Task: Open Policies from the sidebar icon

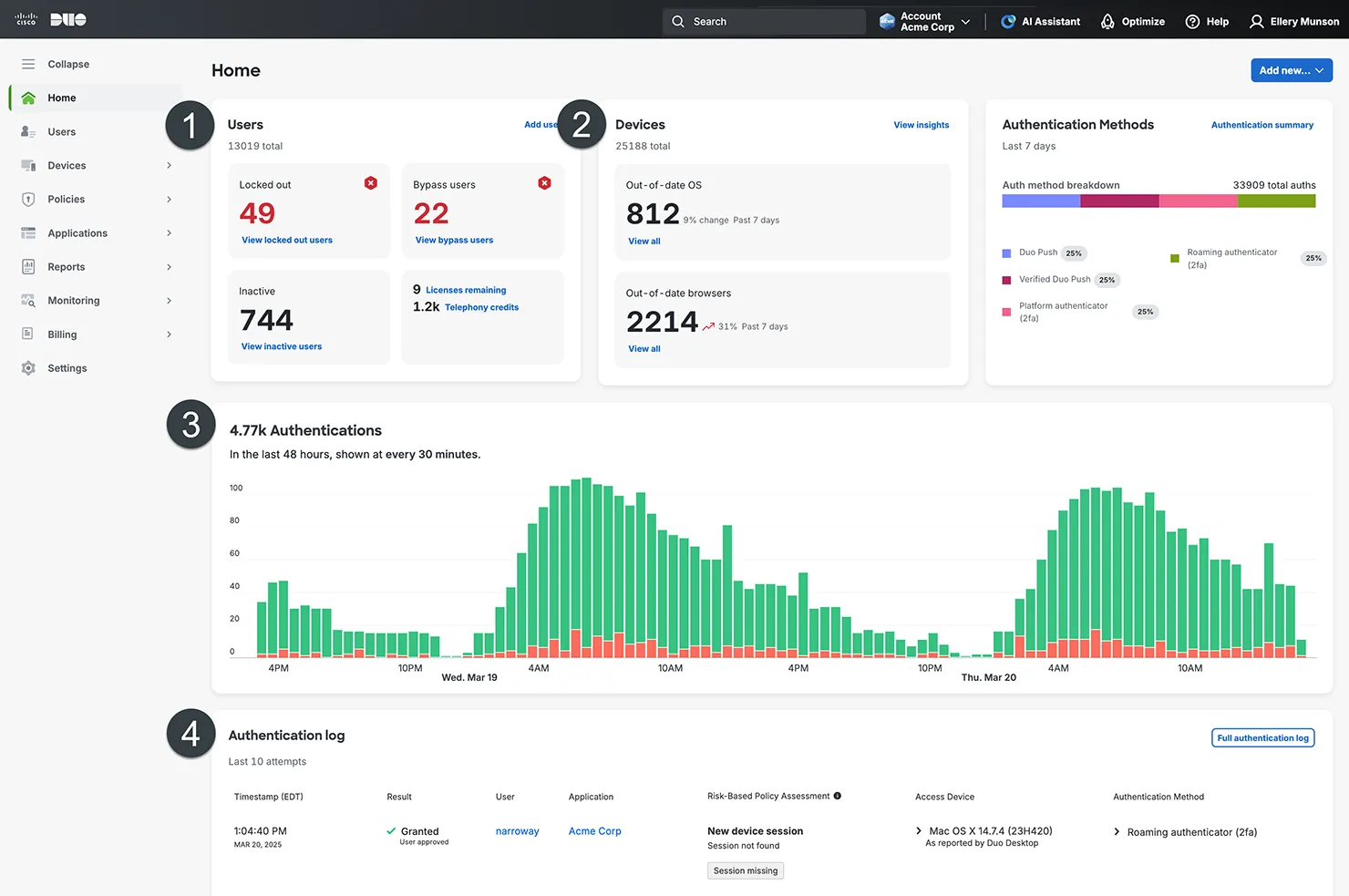Action: click(28, 199)
